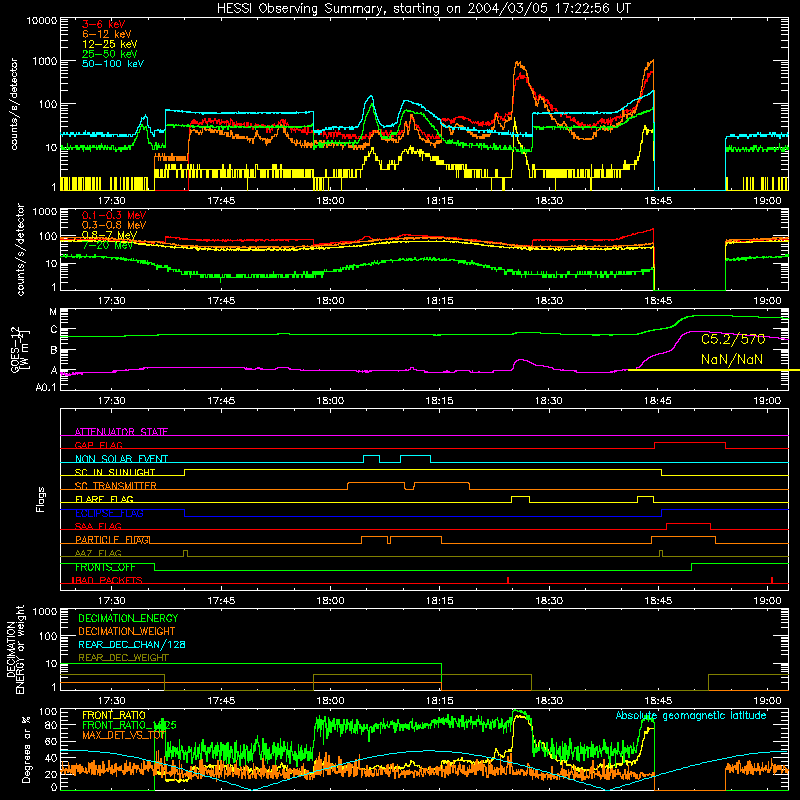This screenshot has height=800, width=800.
Task: Select the 25-50 keV legend label
Action: point(110,54)
